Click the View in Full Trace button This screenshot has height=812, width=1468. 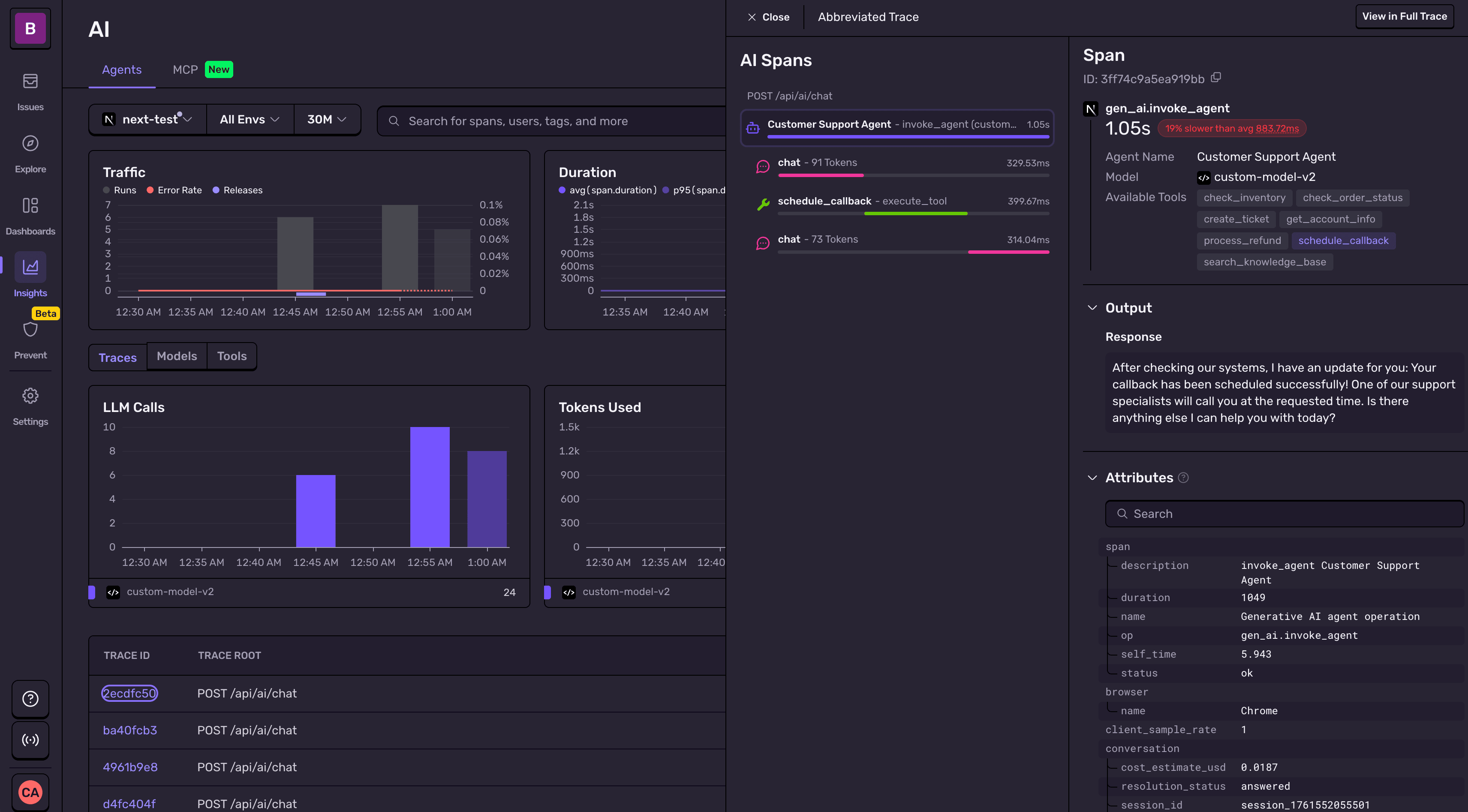1404,16
